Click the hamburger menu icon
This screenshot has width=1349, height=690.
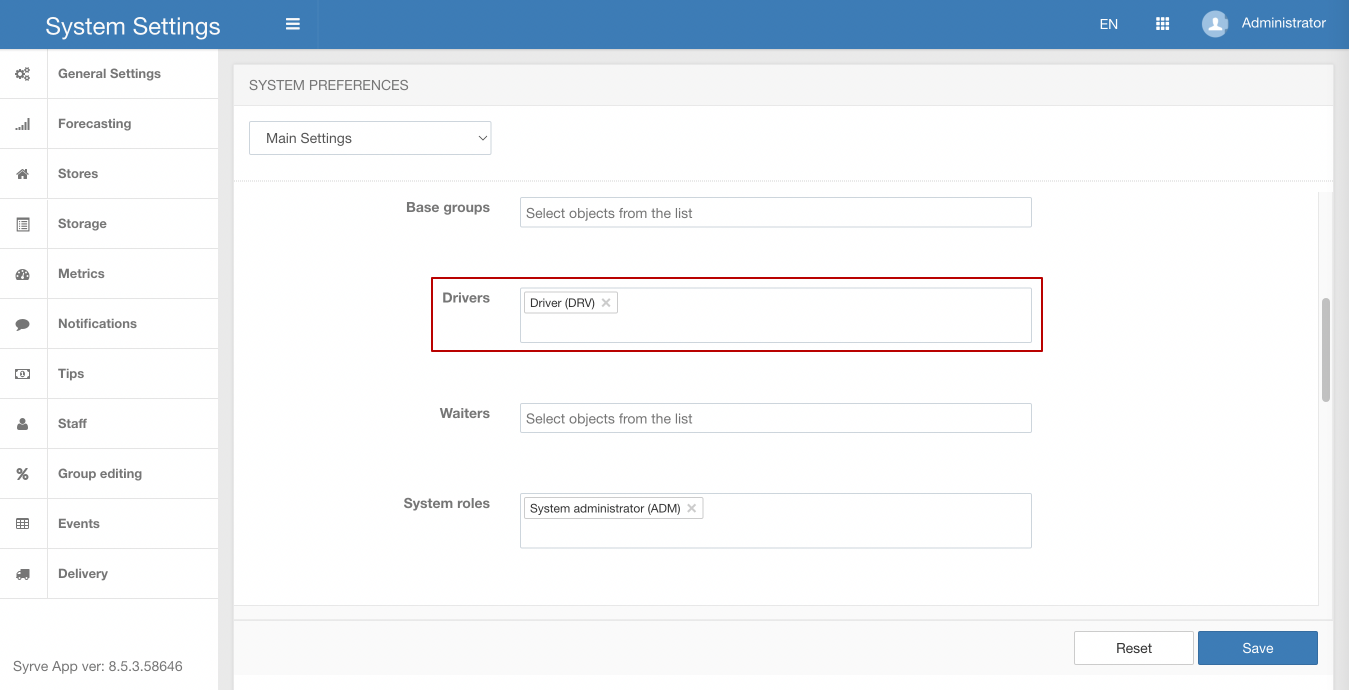pos(293,24)
